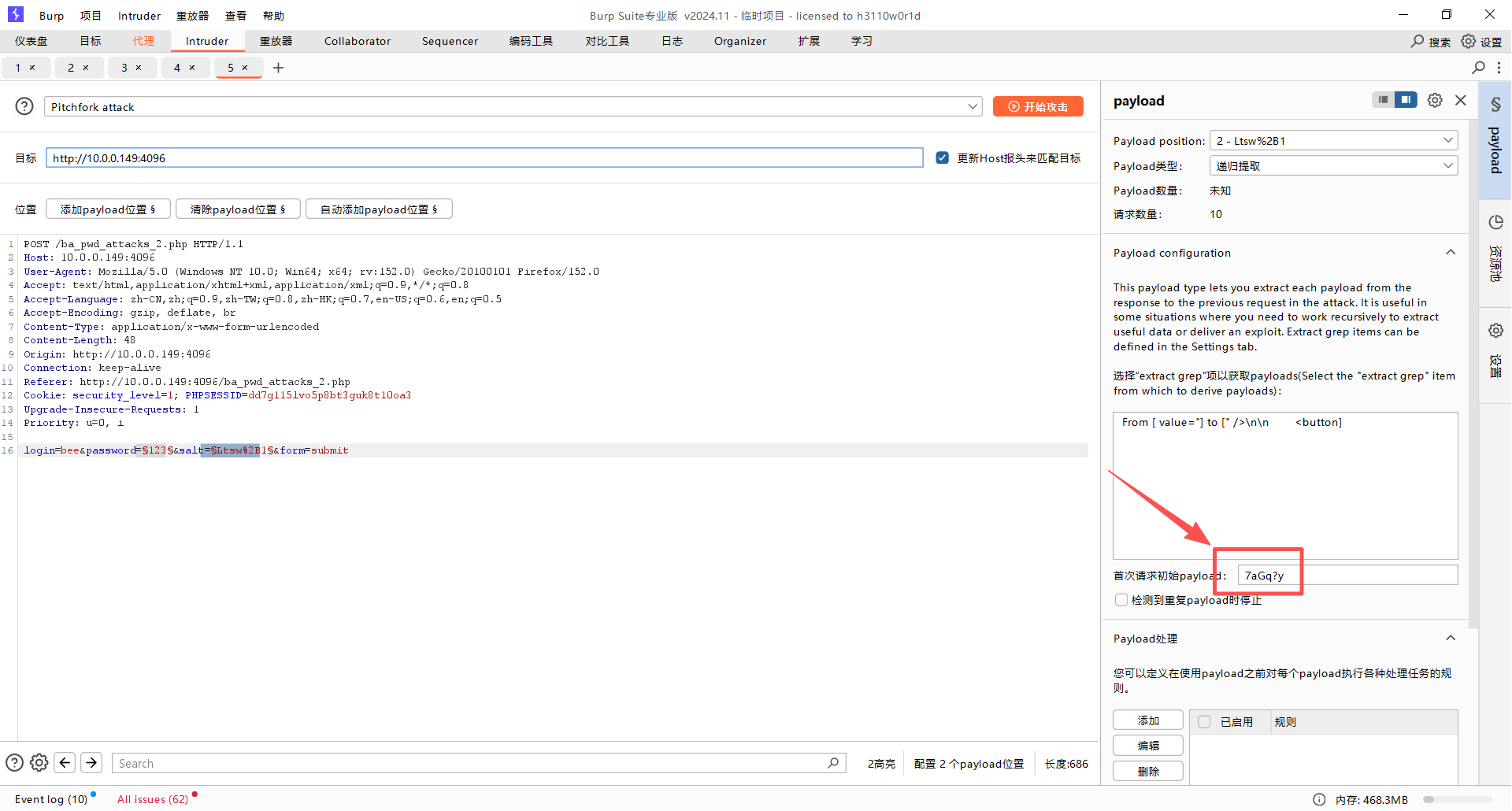1512x811 pixels.
Task: Open the Payload position dropdown
Action: click(x=1333, y=140)
